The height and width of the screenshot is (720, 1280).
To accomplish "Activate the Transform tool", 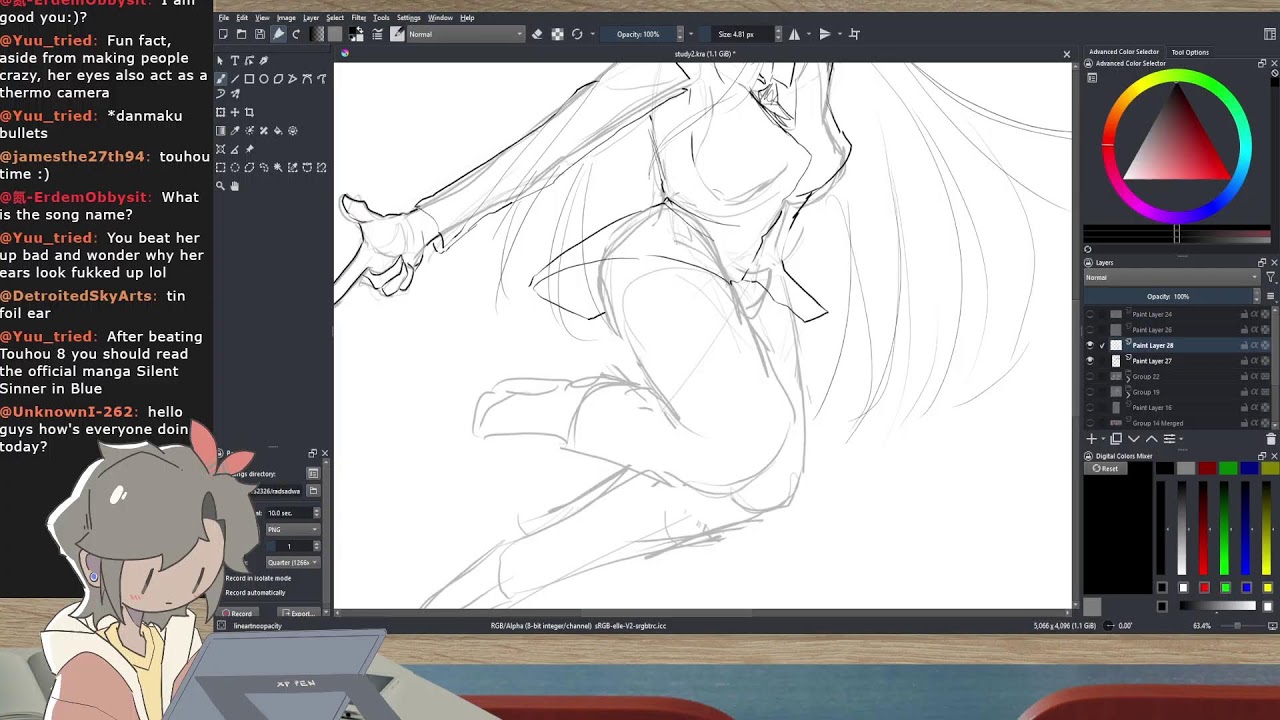I will point(221,112).
